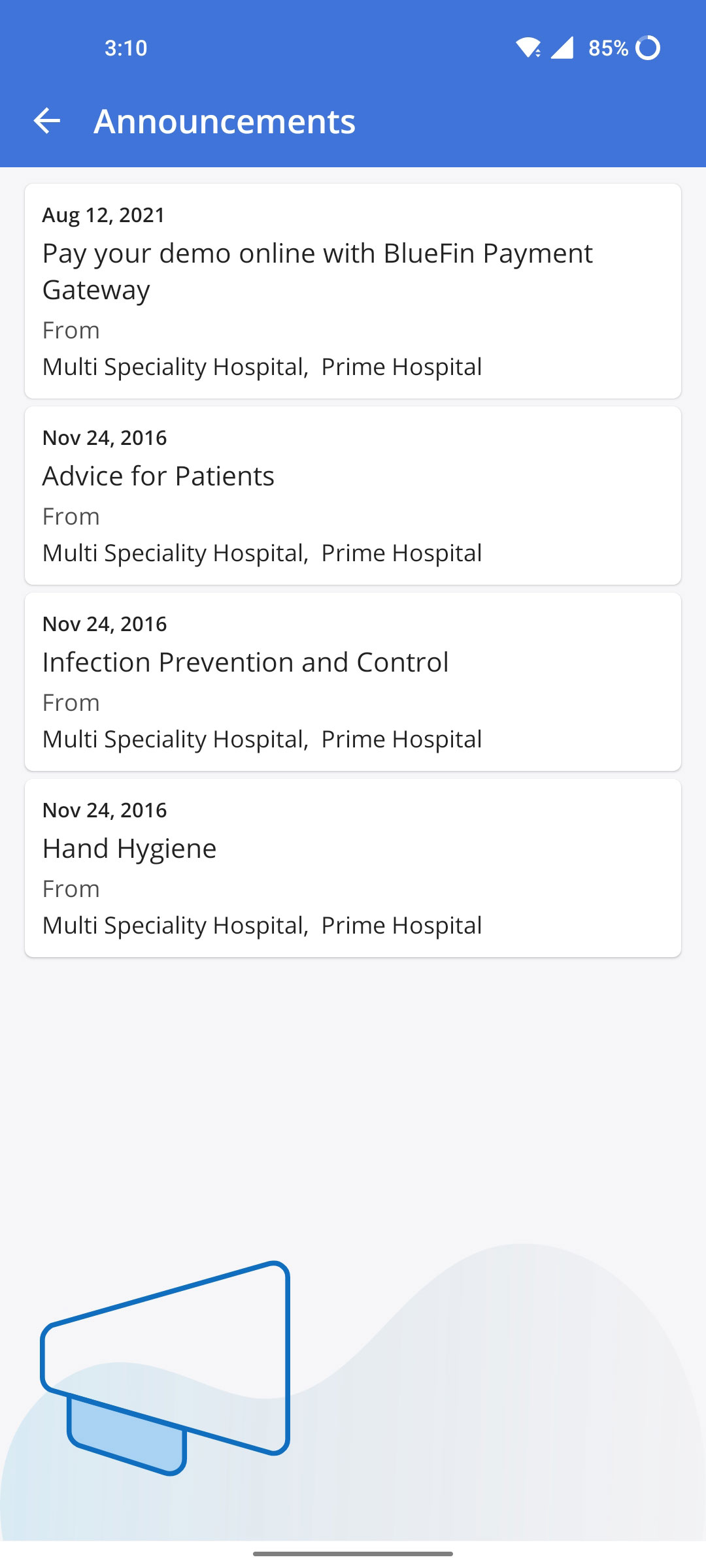Tap the 3:10 clock in status bar

tap(126, 48)
